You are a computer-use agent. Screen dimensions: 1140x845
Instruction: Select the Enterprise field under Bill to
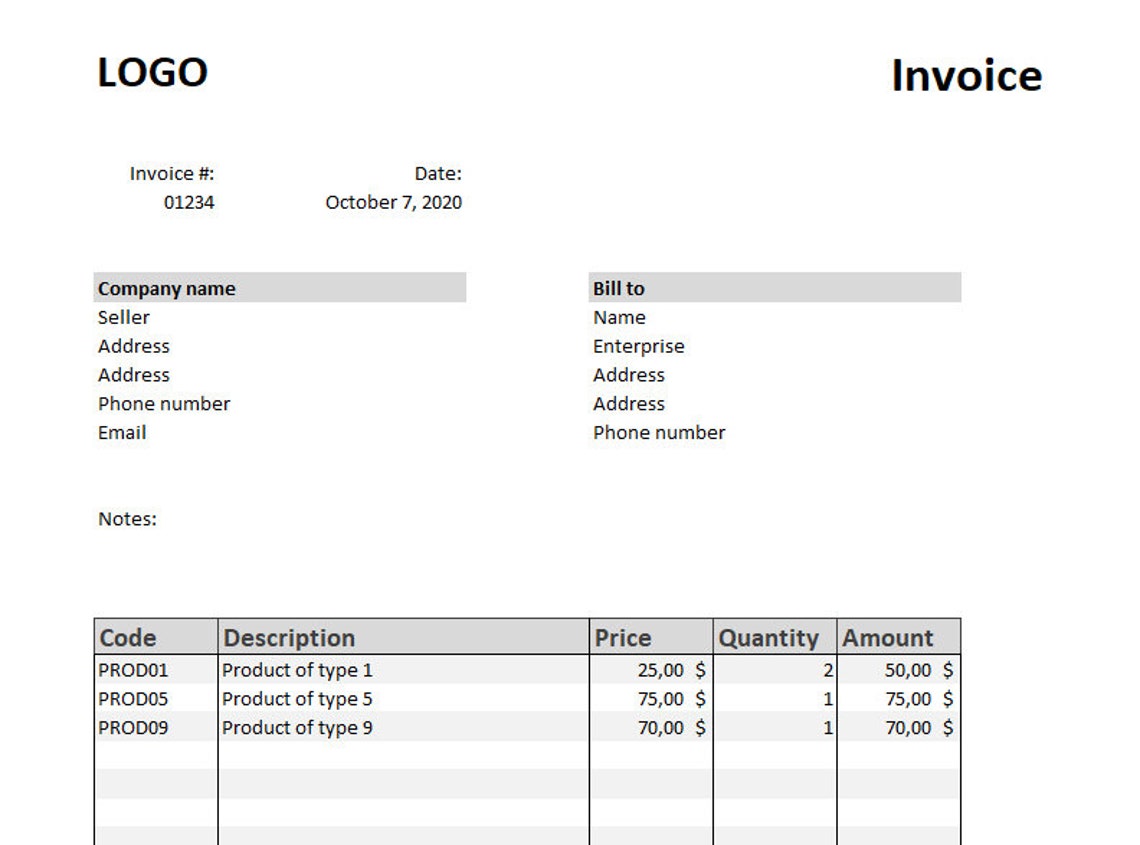point(638,346)
